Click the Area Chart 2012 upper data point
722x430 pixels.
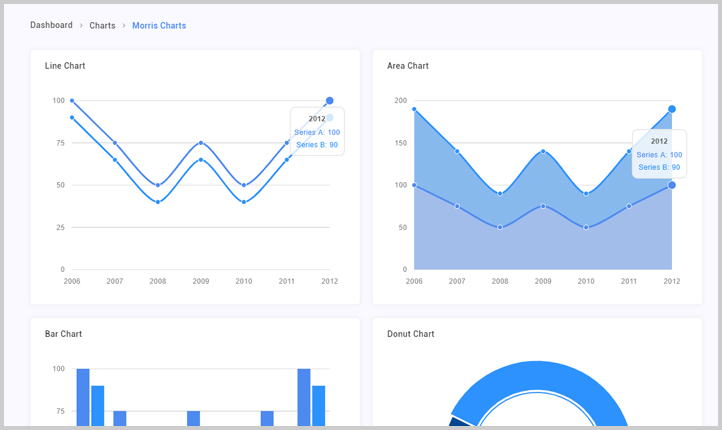pos(672,109)
